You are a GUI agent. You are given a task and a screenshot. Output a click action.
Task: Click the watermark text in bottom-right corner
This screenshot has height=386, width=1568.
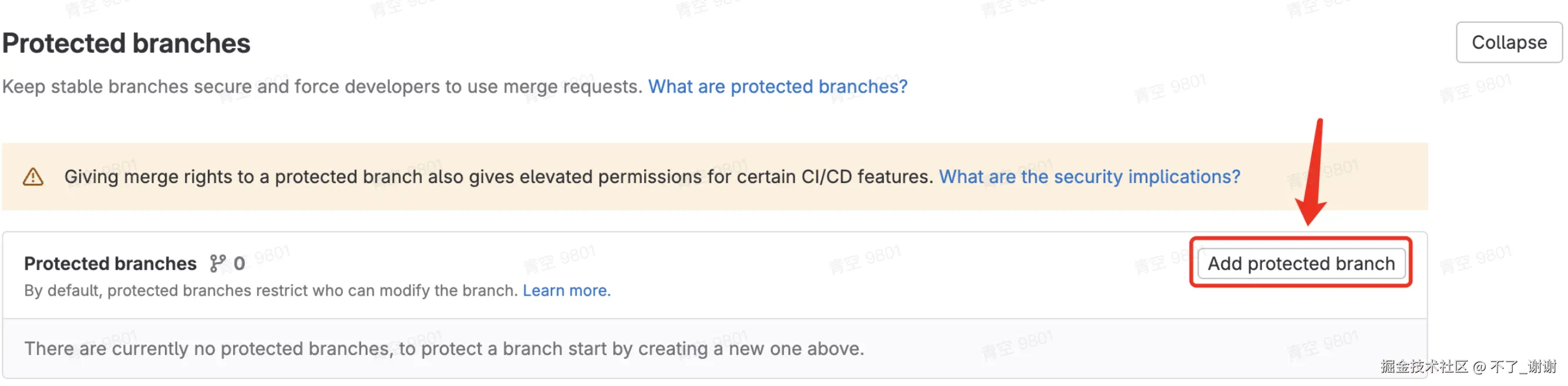coord(1467,367)
